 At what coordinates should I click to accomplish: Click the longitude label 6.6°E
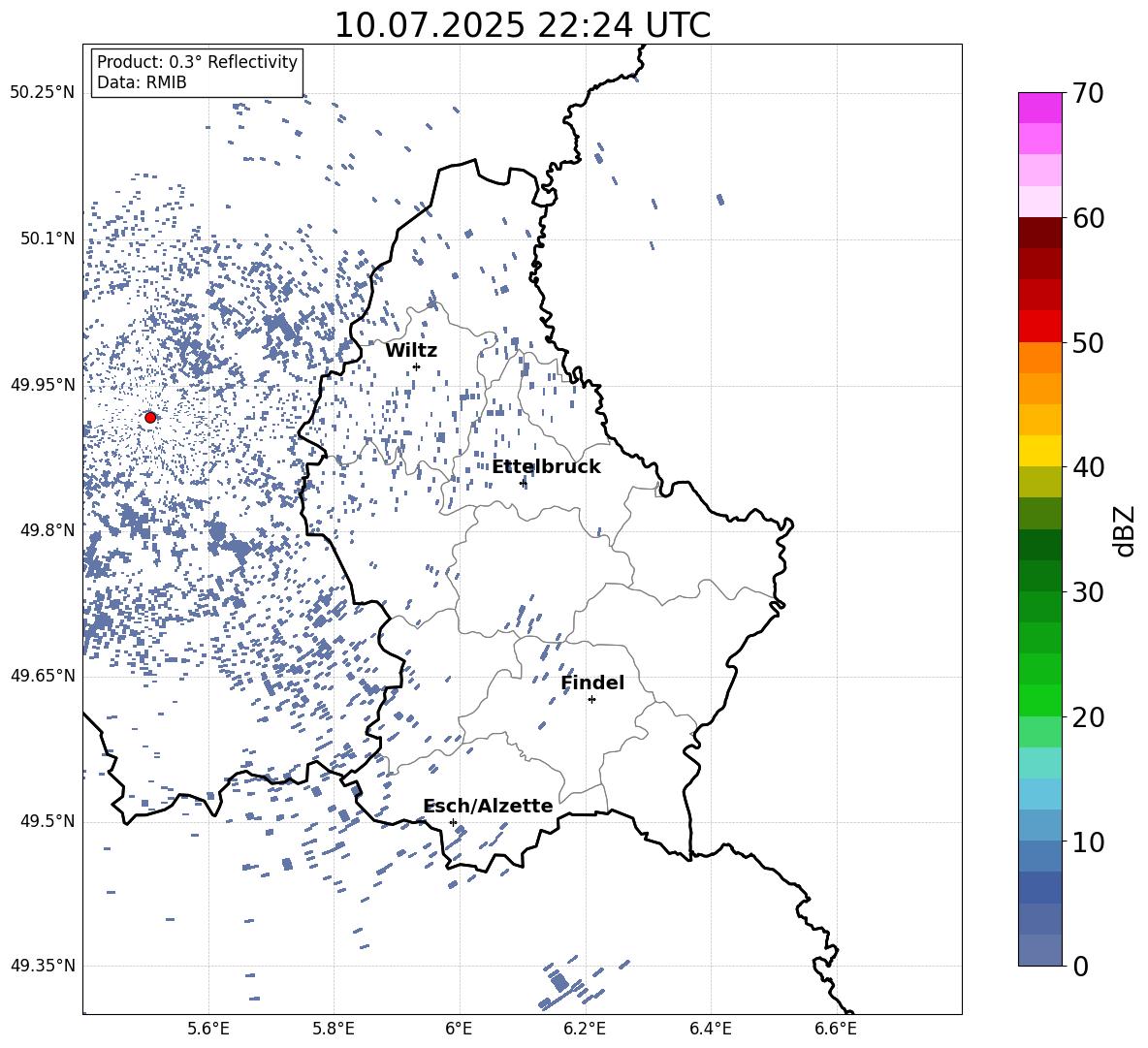pyautogui.click(x=836, y=1029)
